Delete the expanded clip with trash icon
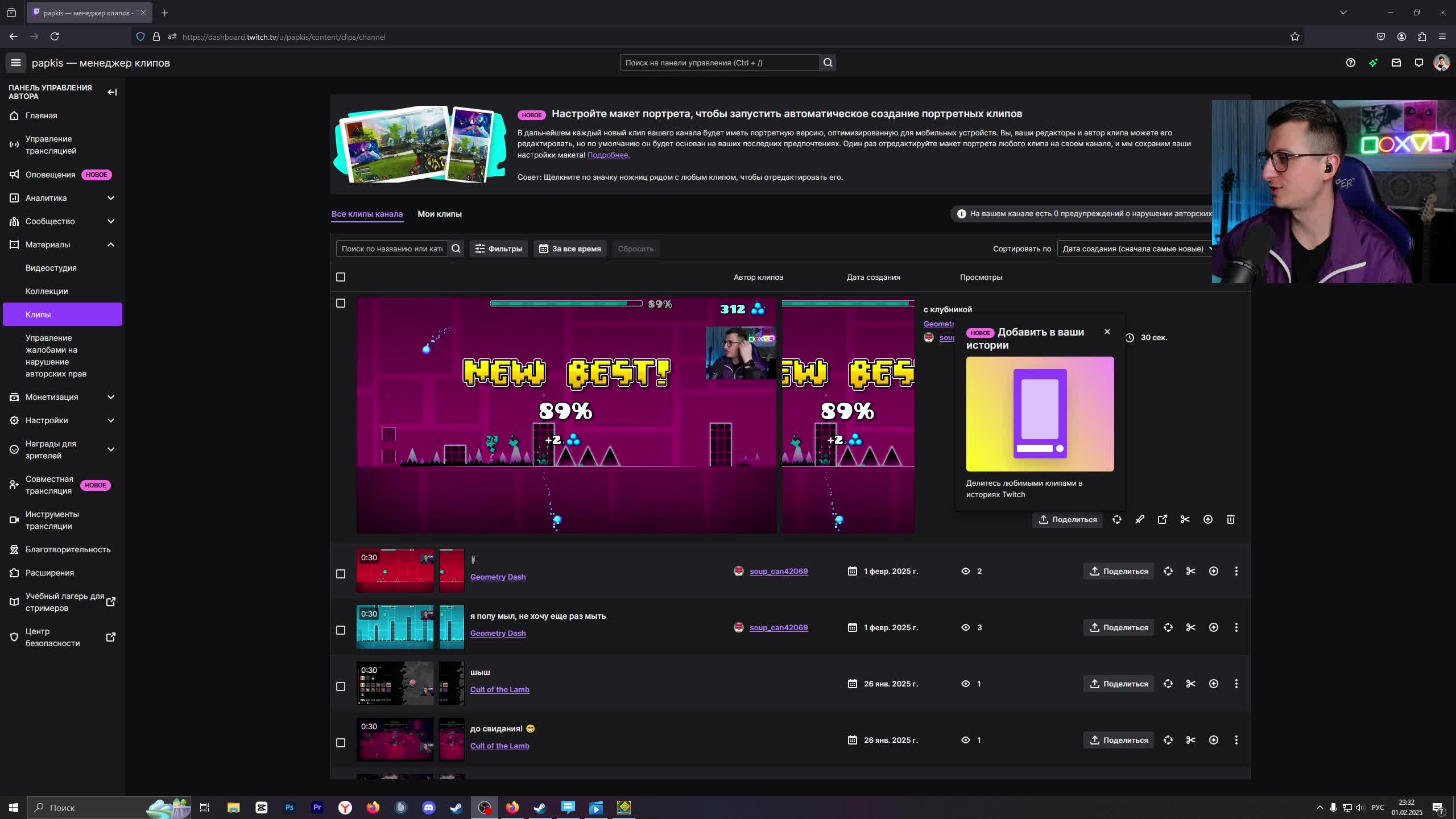Screen dimensions: 1456x819 pos(1231,519)
